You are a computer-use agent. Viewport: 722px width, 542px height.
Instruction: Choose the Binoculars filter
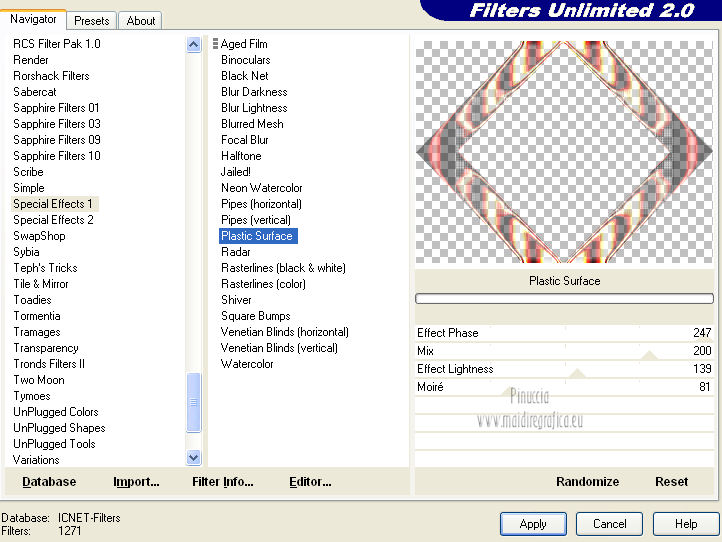click(245, 60)
